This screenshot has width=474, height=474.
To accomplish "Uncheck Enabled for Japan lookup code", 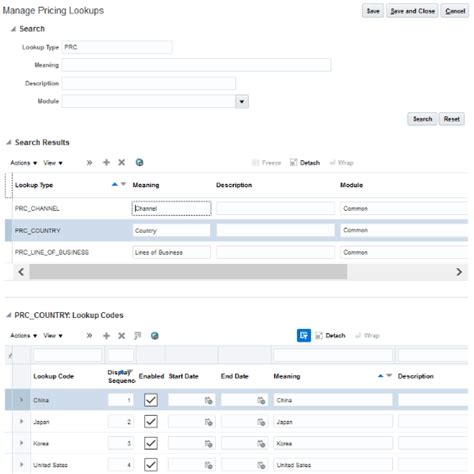I will pos(151,422).
